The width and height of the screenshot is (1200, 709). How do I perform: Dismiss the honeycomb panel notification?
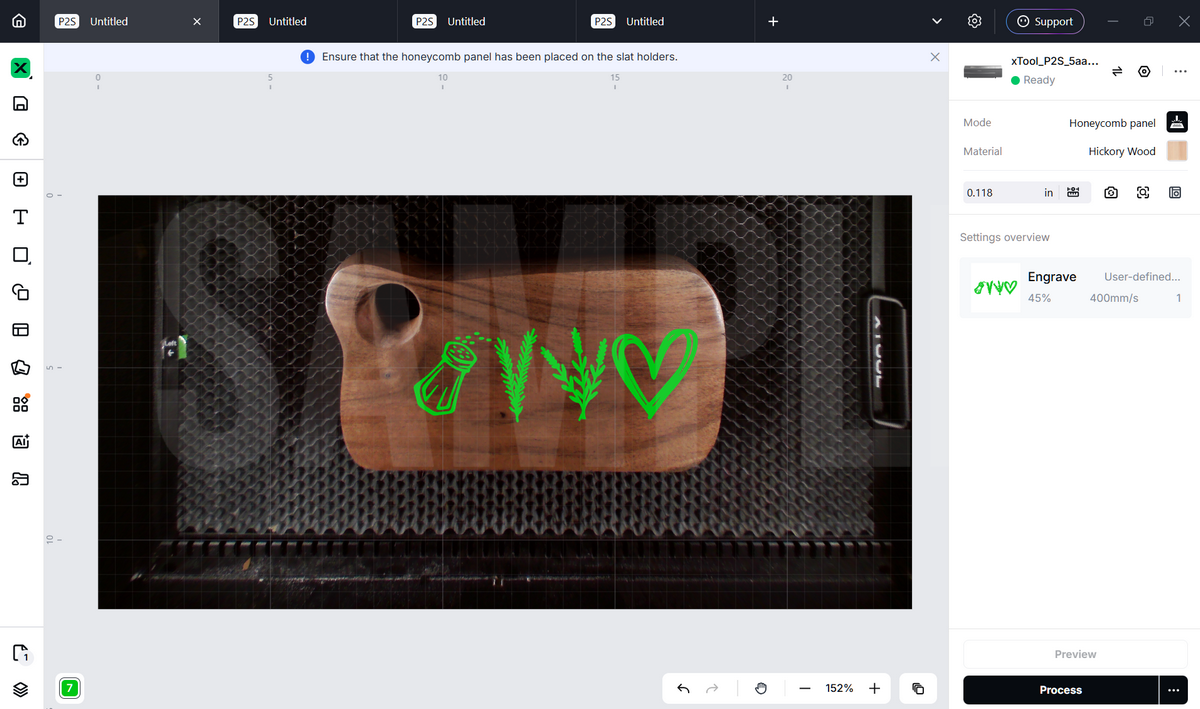click(x=935, y=57)
